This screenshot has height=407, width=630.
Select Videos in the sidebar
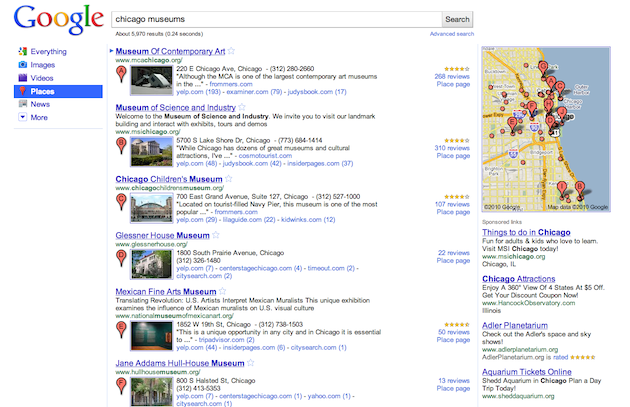tap(42, 78)
